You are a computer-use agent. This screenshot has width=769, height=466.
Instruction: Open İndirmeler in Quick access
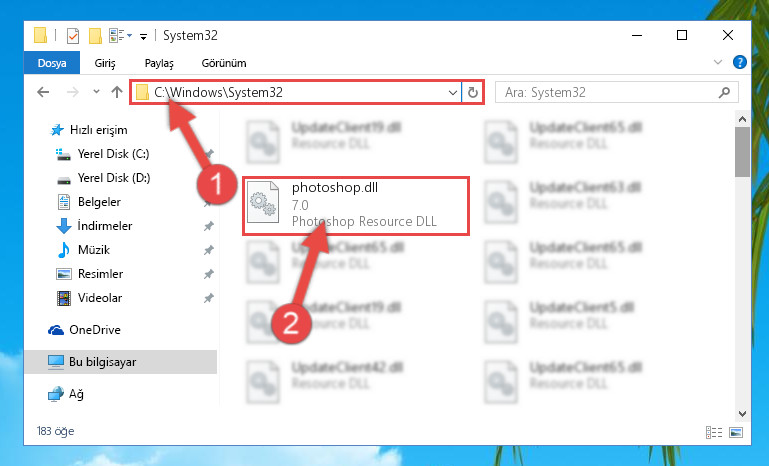pyautogui.click(x=104, y=226)
